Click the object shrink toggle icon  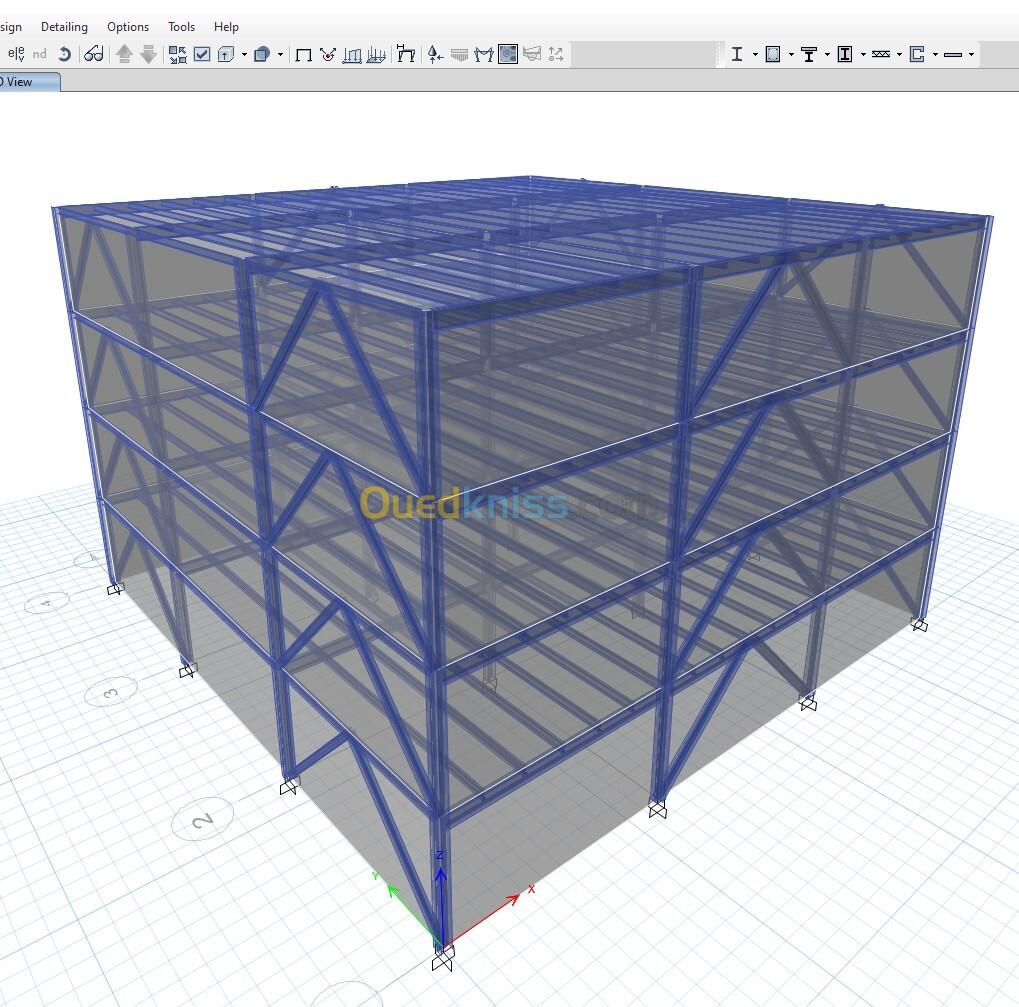(177, 55)
